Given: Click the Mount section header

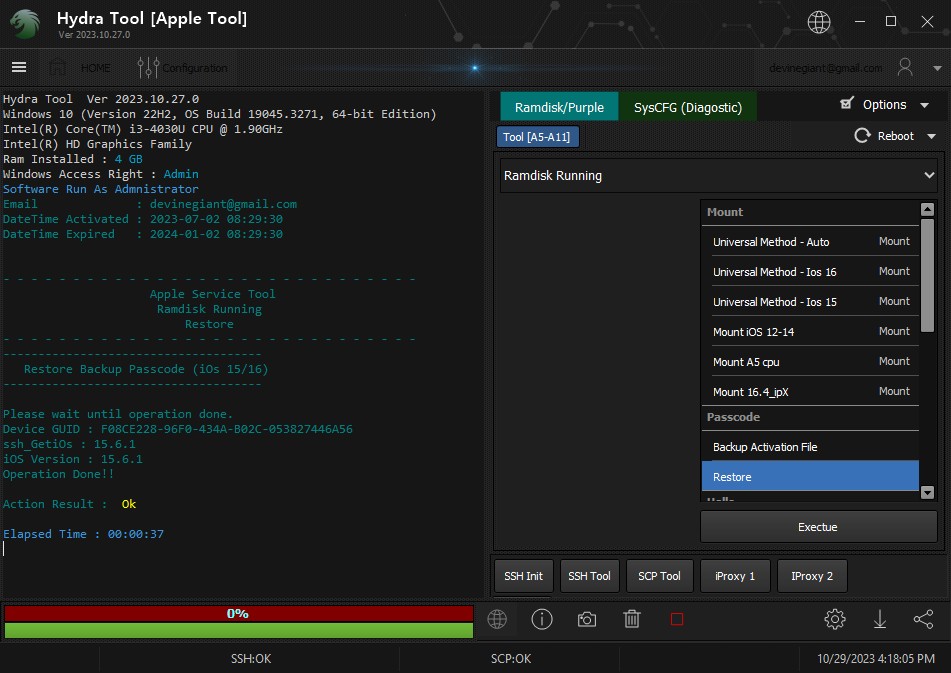Looking at the screenshot, I should pos(810,212).
